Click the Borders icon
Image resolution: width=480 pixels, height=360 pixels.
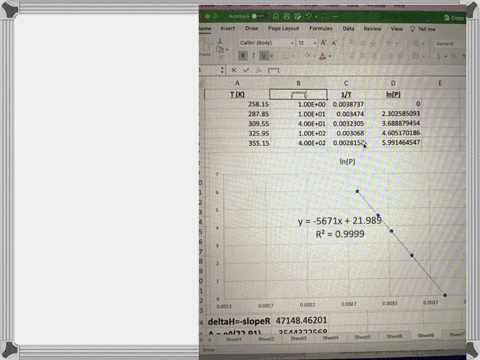tap(285, 56)
